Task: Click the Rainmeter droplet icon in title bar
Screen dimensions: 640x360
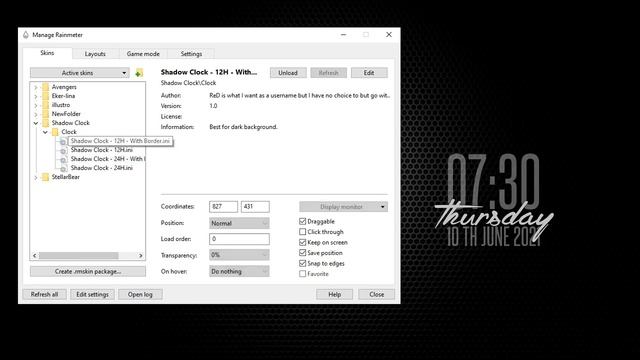Action: 26,35
